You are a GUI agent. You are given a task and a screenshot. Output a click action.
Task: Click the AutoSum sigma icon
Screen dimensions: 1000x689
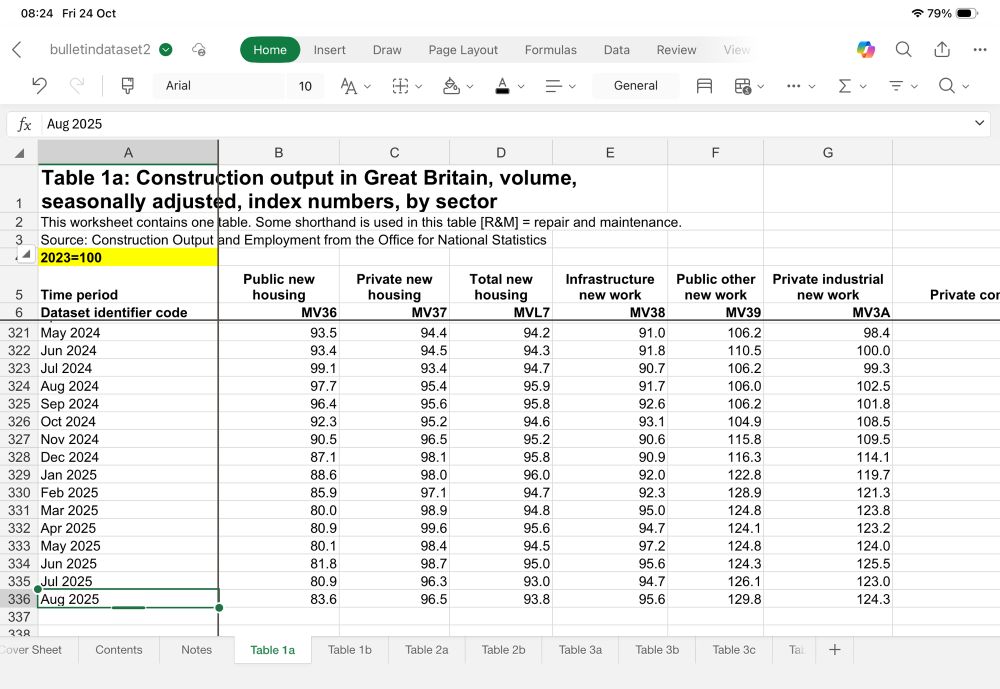845,87
